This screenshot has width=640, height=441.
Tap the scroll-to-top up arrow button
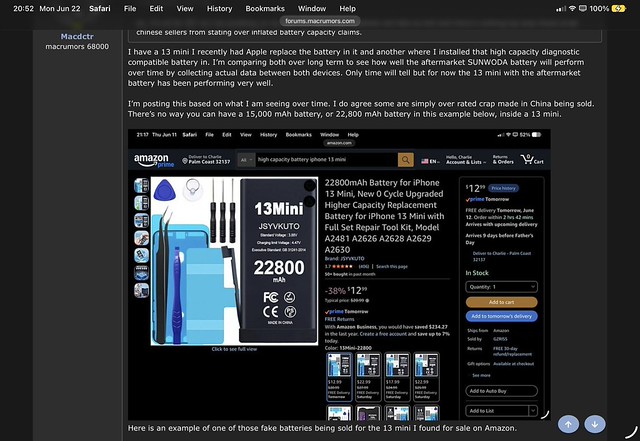tap(568, 424)
